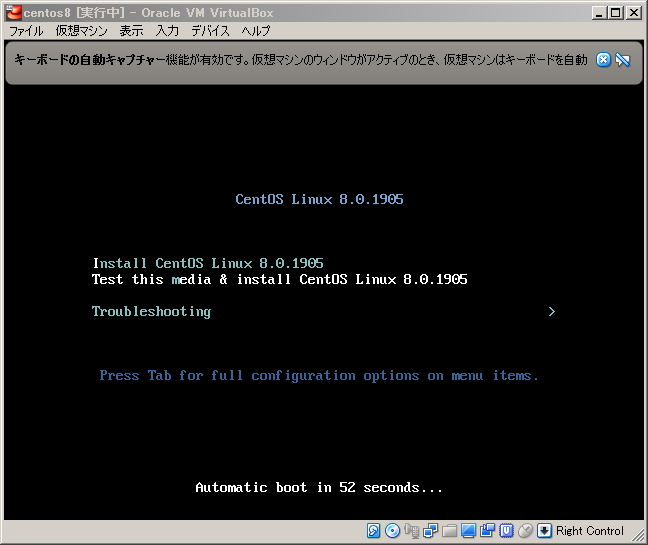Select Install CentOS Linux 8.0.1905 boot entry
The width and height of the screenshot is (648, 545).
208,263
